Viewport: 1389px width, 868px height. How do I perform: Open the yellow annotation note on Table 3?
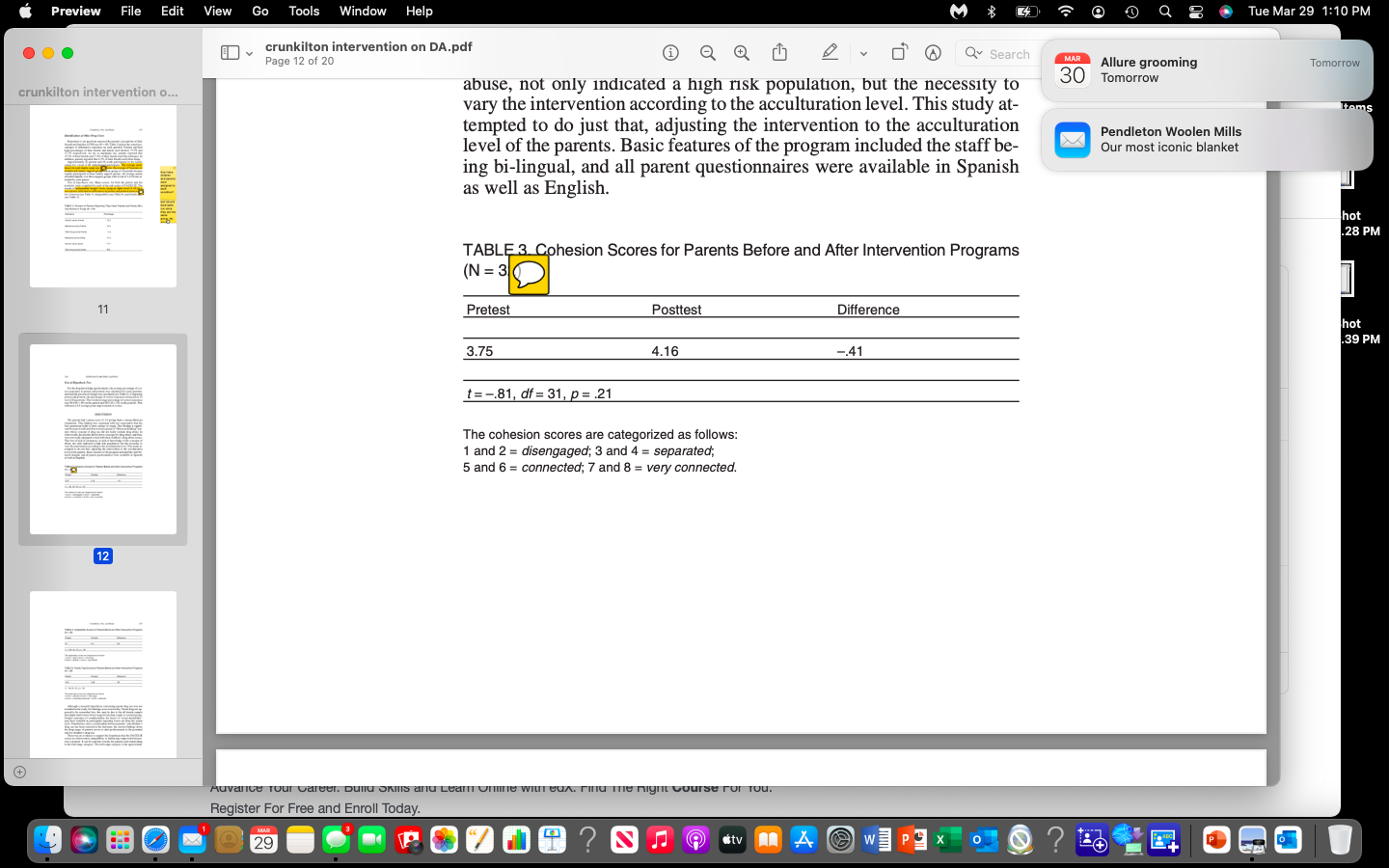click(x=529, y=276)
